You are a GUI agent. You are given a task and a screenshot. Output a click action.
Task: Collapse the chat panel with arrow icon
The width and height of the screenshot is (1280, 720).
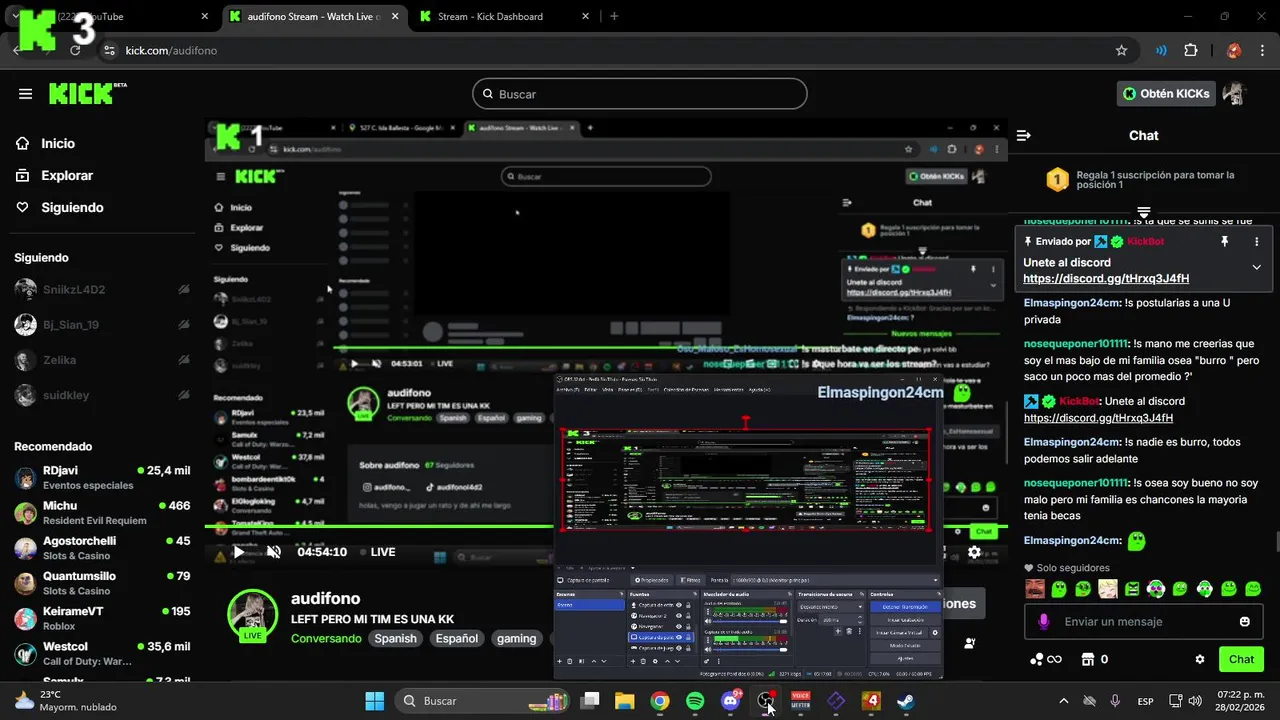(1023, 135)
